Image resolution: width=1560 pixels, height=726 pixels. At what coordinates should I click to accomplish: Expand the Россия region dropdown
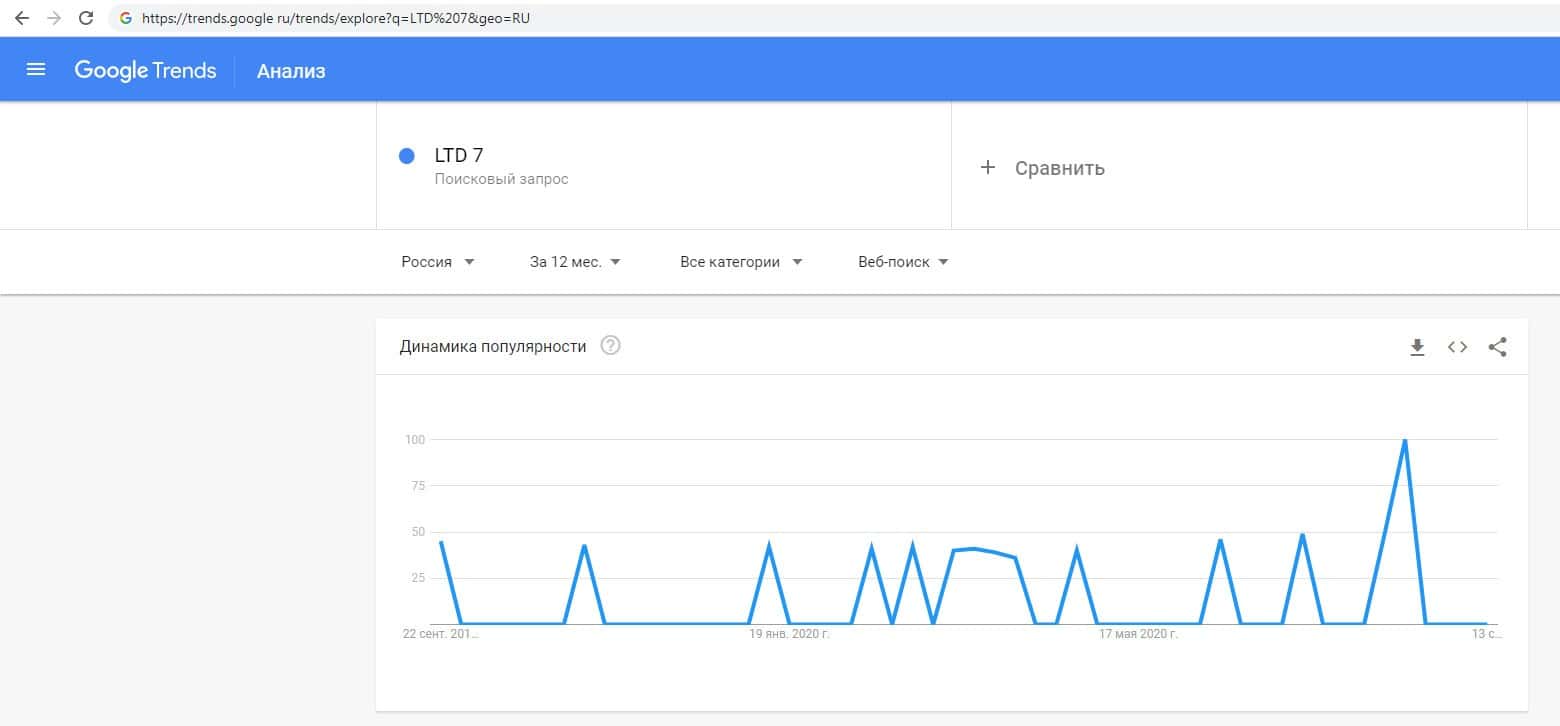point(438,262)
